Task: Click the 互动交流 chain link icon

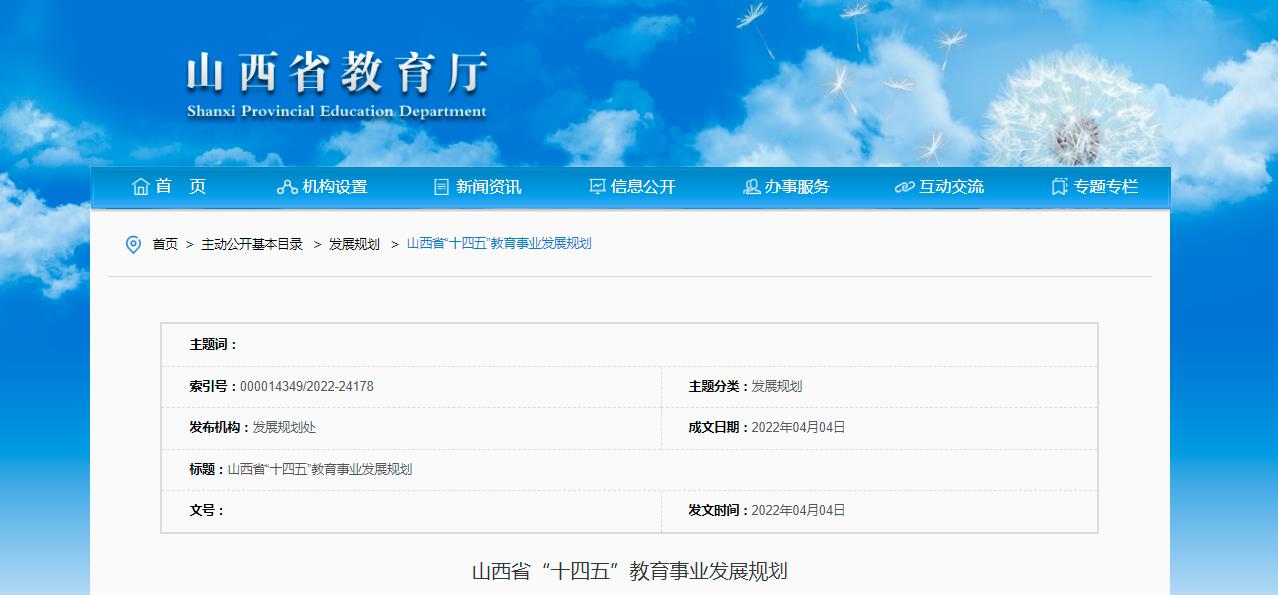Action: click(x=904, y=187)
